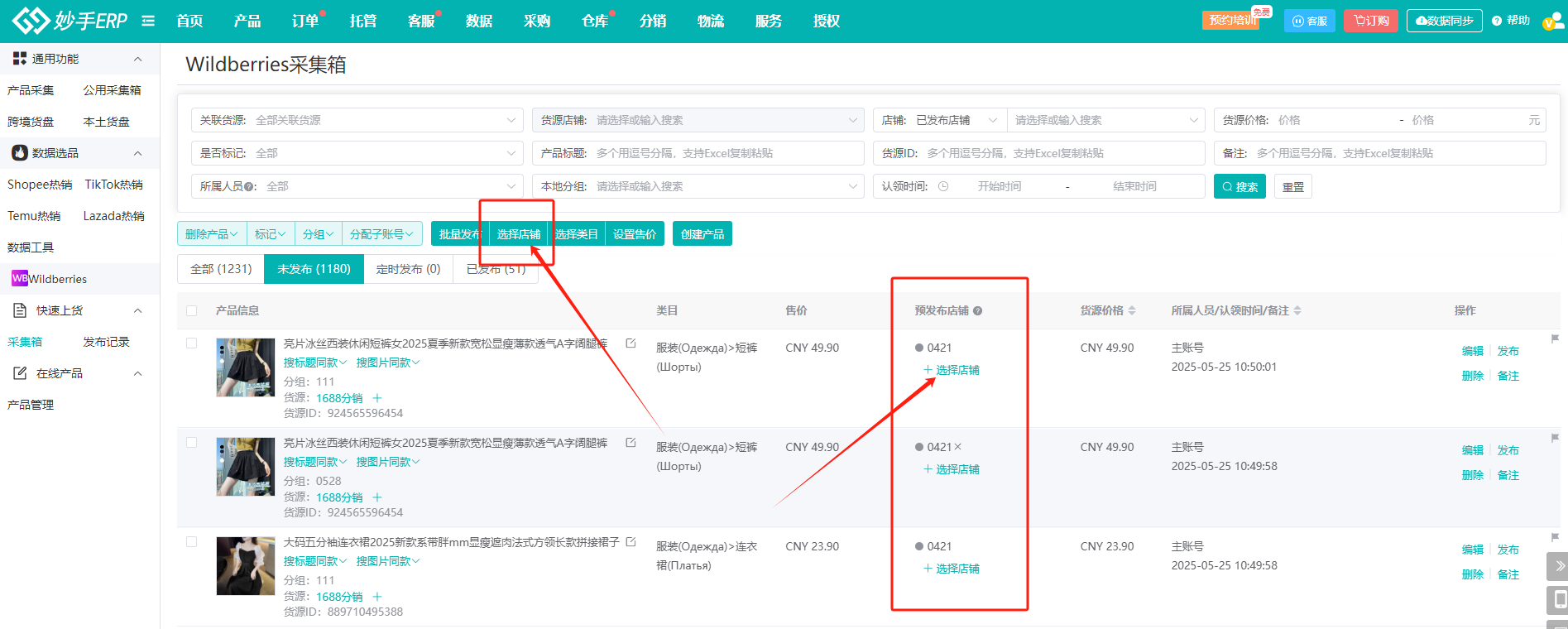Click 1688分销 source link for 分组 0528 product
Image resolution: width=1568 pixels, height=629 pixels.
coord(339,497)
